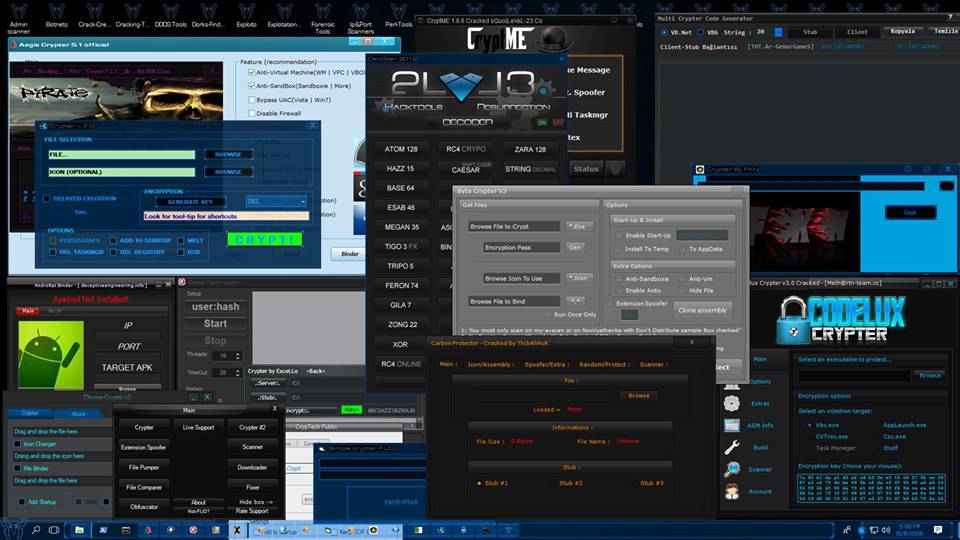Open Random/Protect tab in Carbon Protector
Image resolution: width=960 pixels, height=540 pixels.
click(x=604, y=365)
